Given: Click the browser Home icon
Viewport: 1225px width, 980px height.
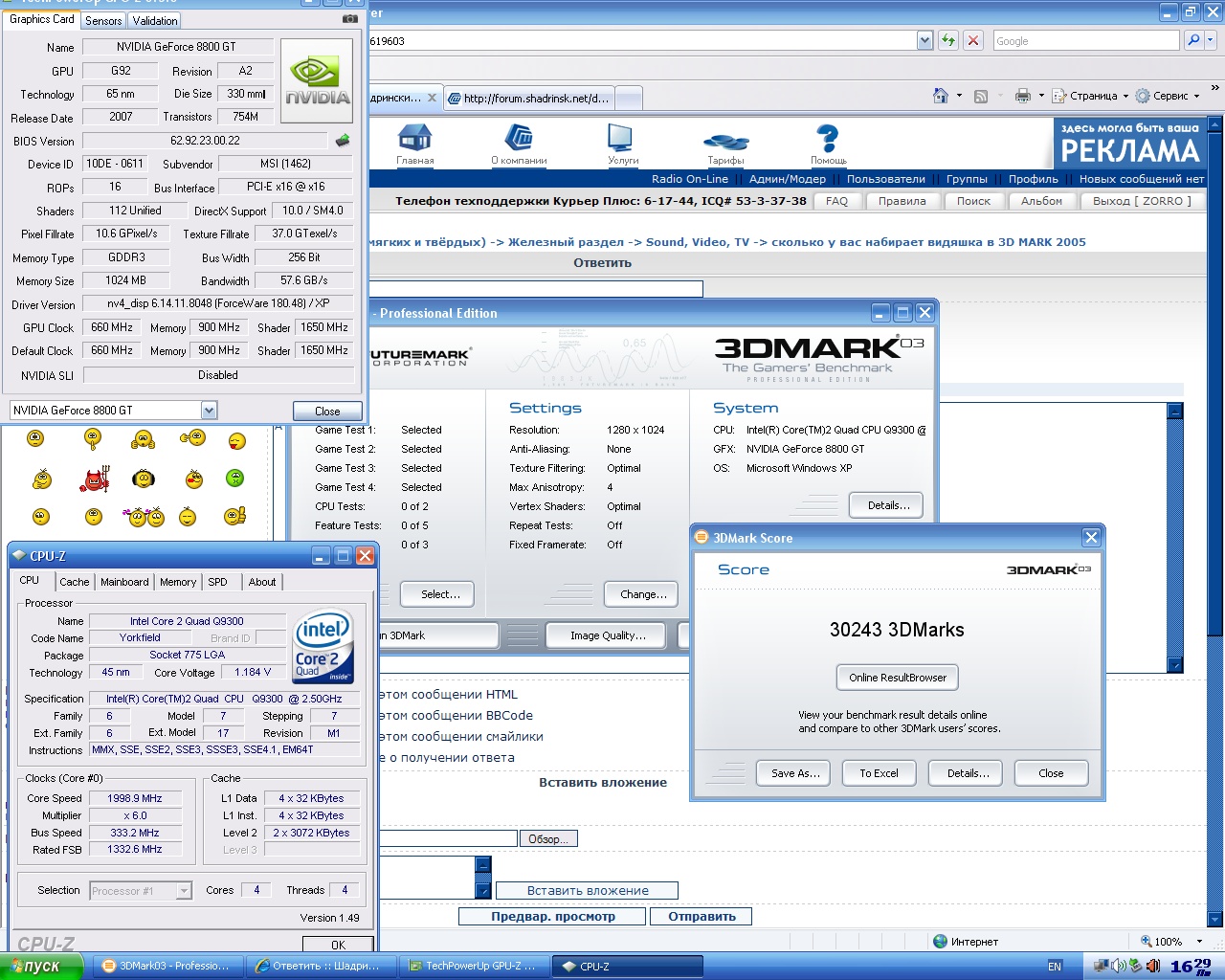Looking at the screenshot, I should click(941, 96).
